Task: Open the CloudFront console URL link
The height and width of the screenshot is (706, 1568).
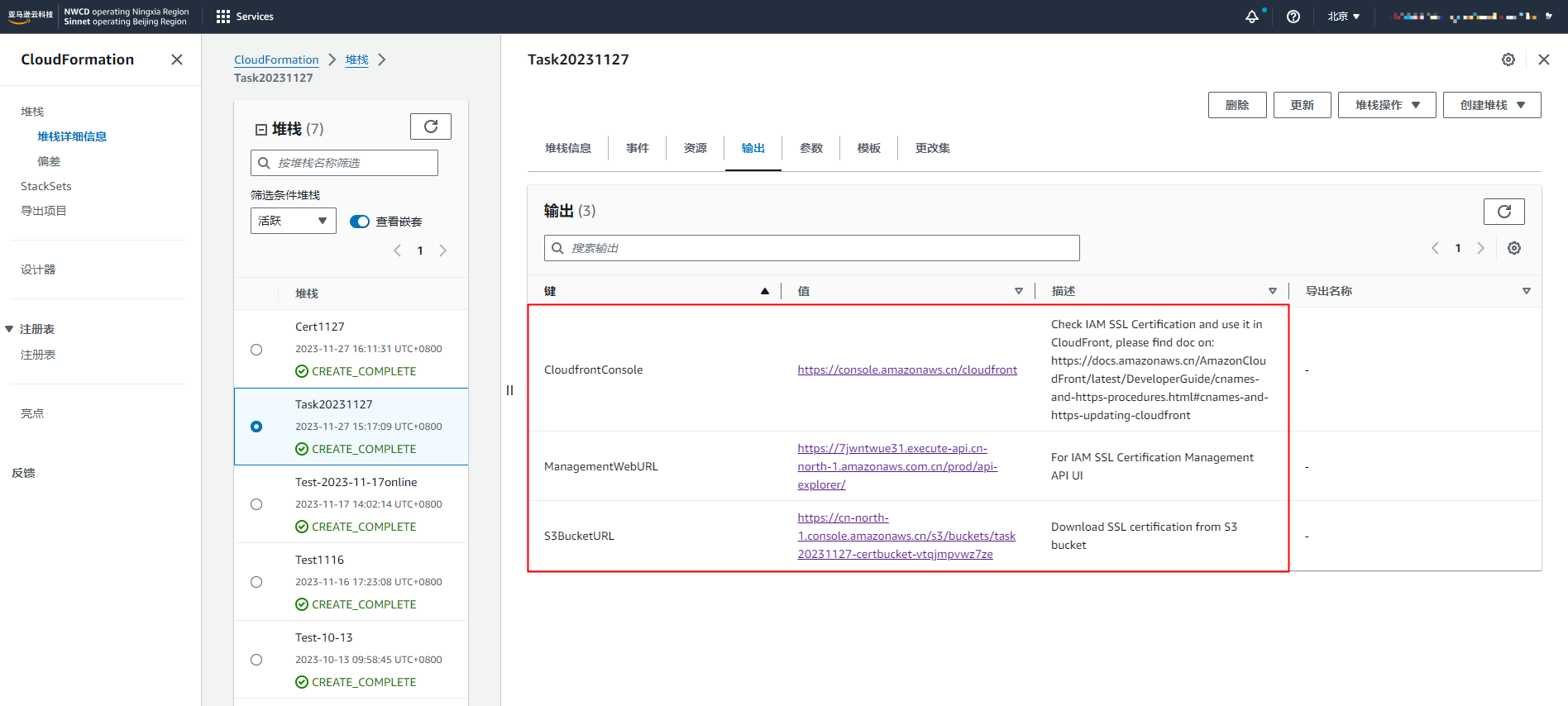Action: [x=906, y=370]
